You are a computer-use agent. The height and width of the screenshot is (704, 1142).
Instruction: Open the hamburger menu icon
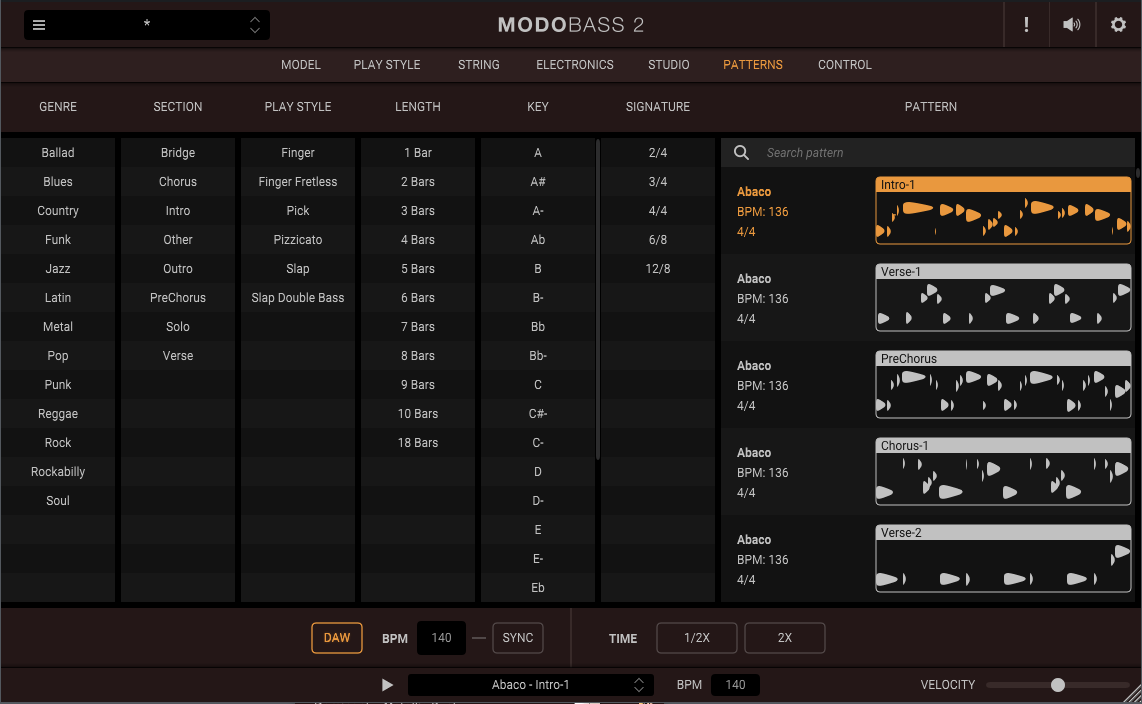(x=39, y=25)
